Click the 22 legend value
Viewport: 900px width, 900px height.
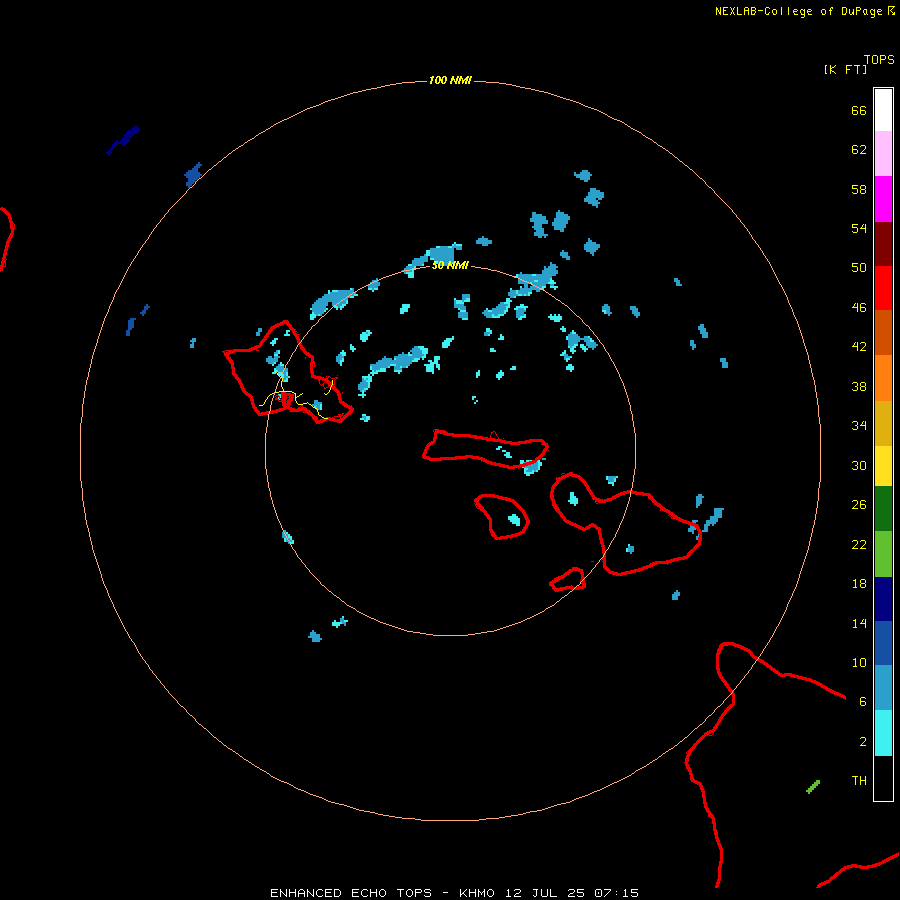click(859, 544)
